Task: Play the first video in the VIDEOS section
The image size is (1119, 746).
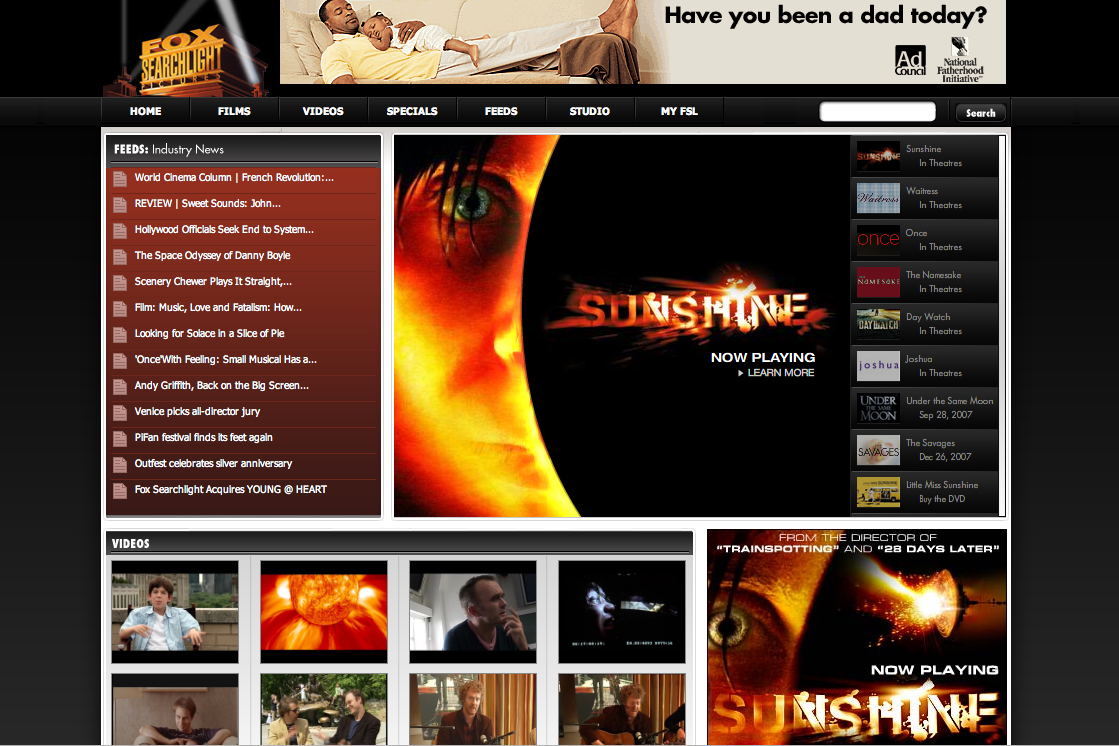Action: tap(174, 611)
